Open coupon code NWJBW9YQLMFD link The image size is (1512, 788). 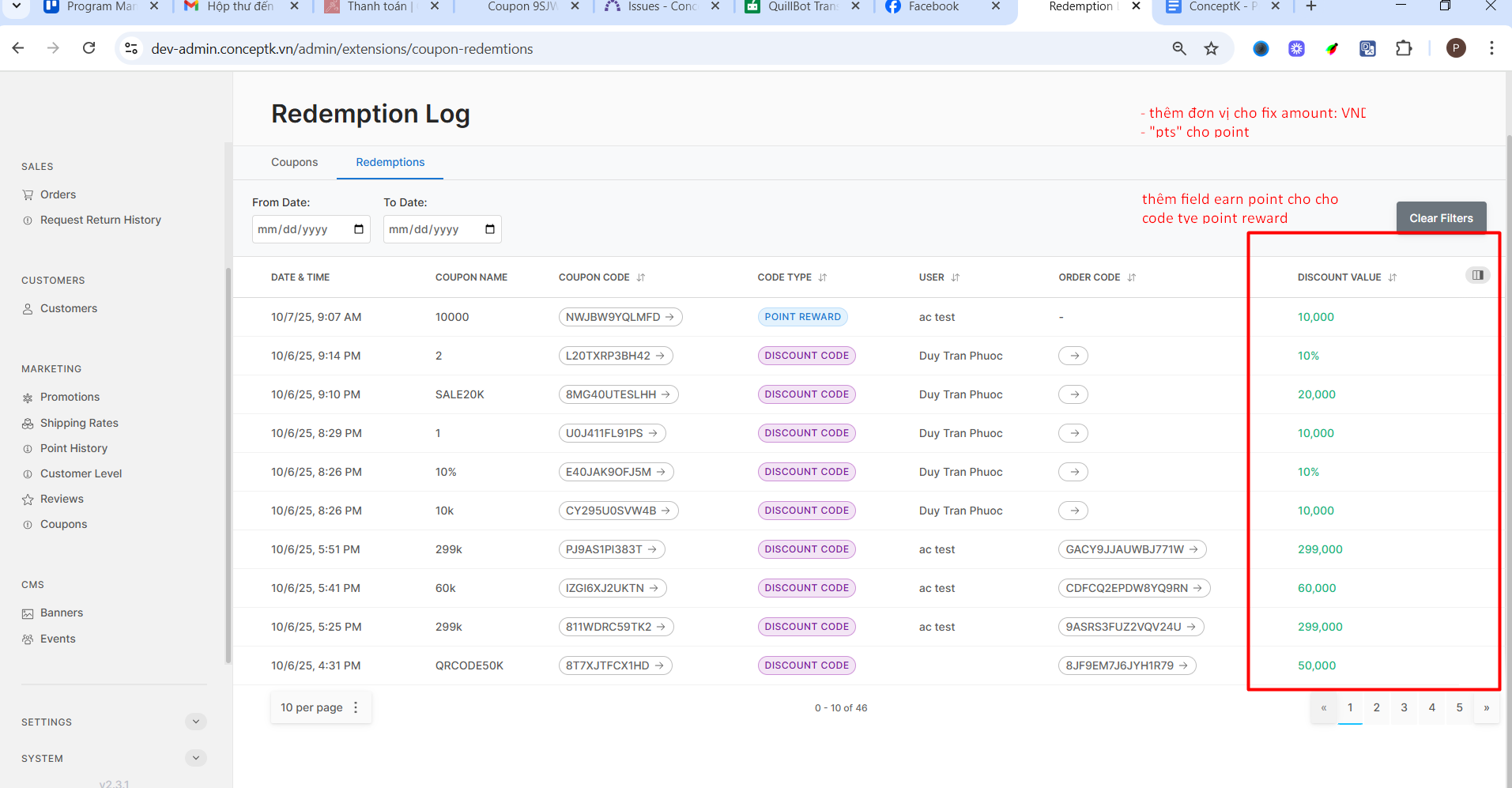[620, 317]
